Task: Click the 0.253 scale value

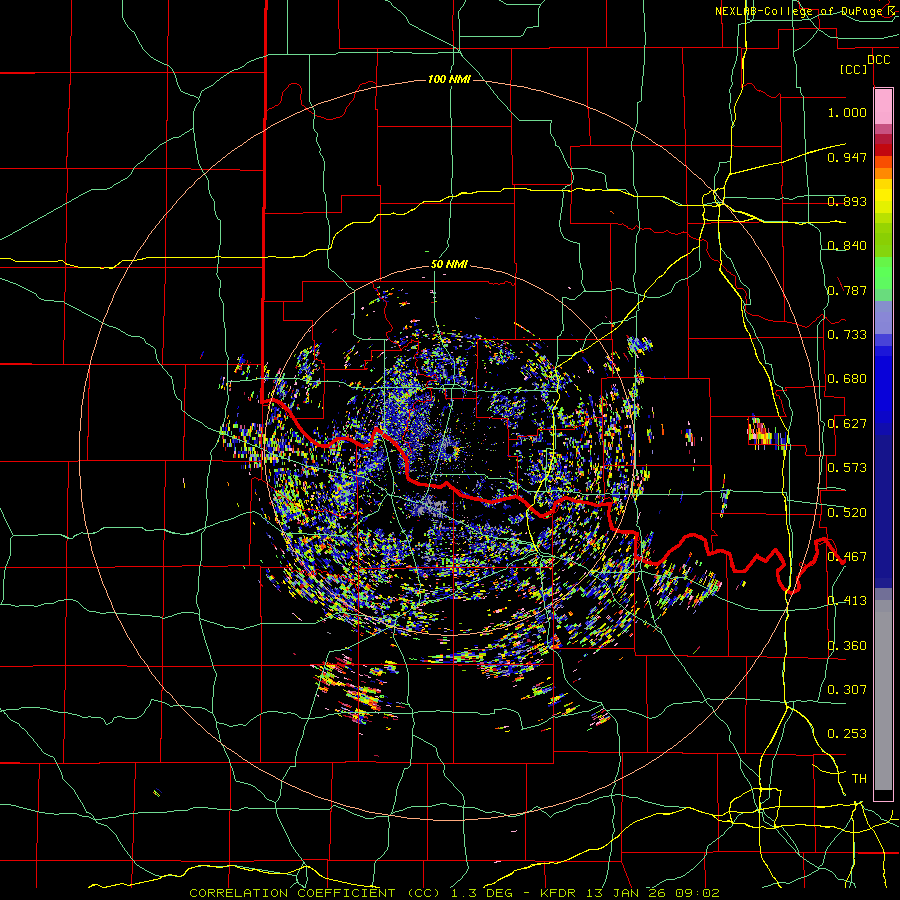Action: [847, 734]
